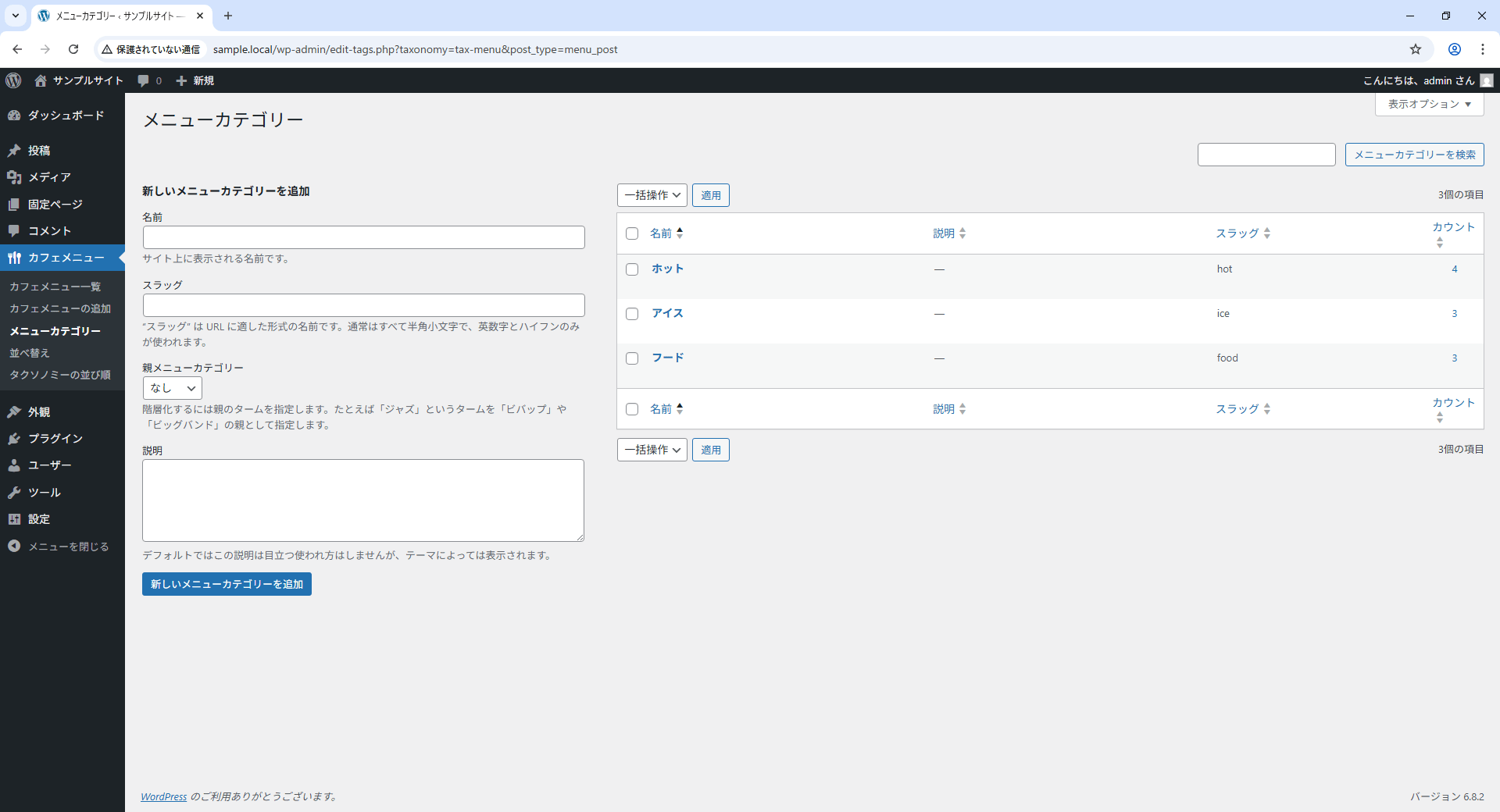Screen dimensions: 1500x812
Task: Click the not-secure warning icon in address bar
Action: 107,49
